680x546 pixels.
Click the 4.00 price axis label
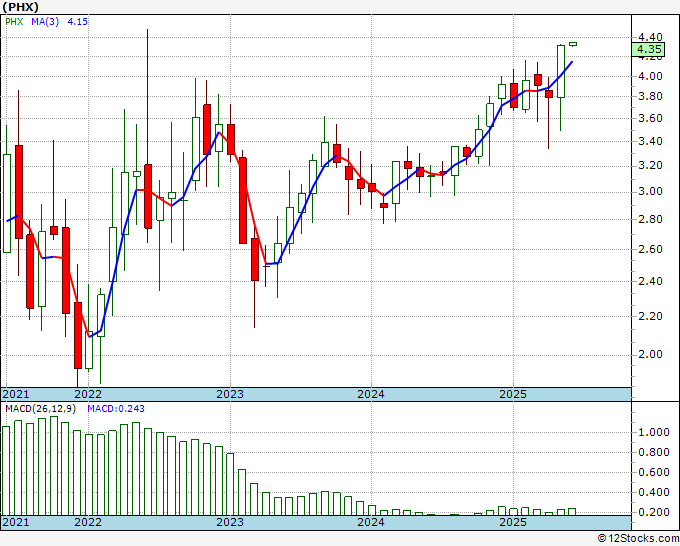pos(650,76)
